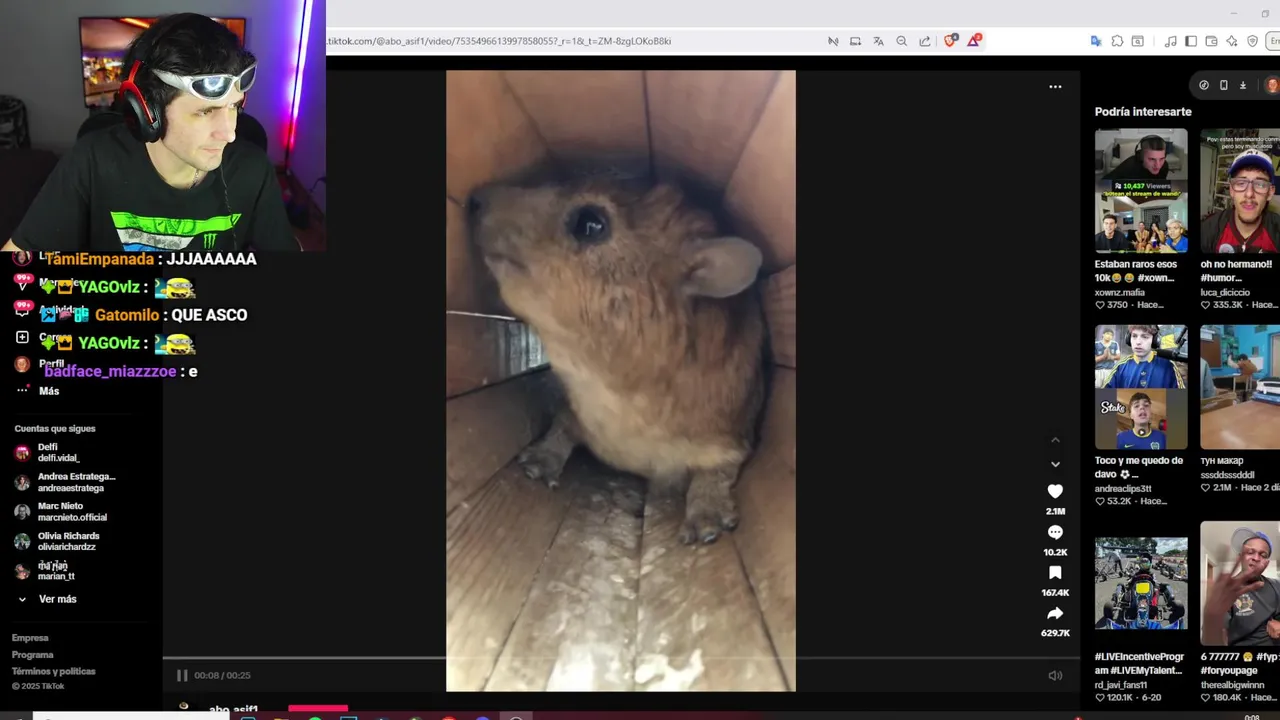
Task: Open followed account Olivia Richards
Action: click(x=57, y=541)
